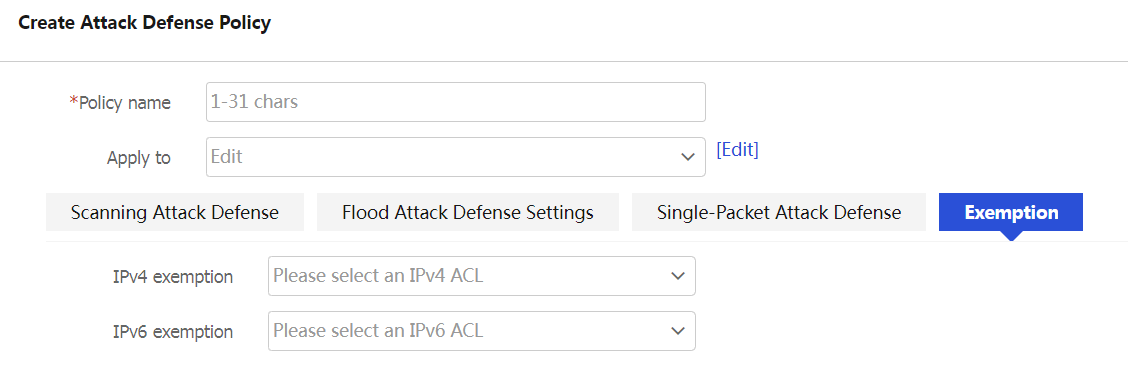Open Flood Attack Defense Settings tab
Viewport: 1128px width, 375px height.
click(468, 212)
